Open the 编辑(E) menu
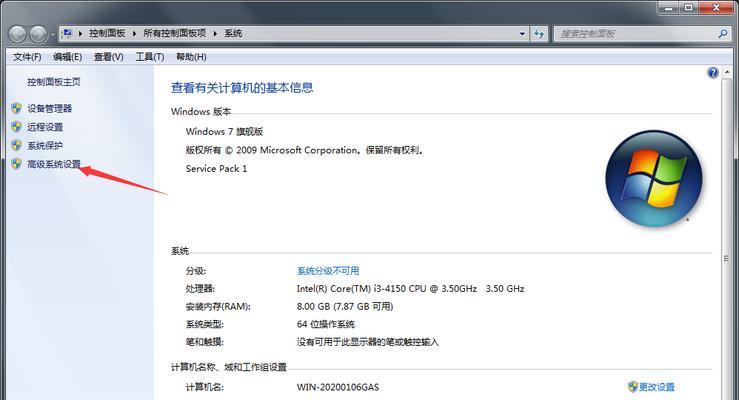Viewport: 739px width, 400px height. click(67, 57)
